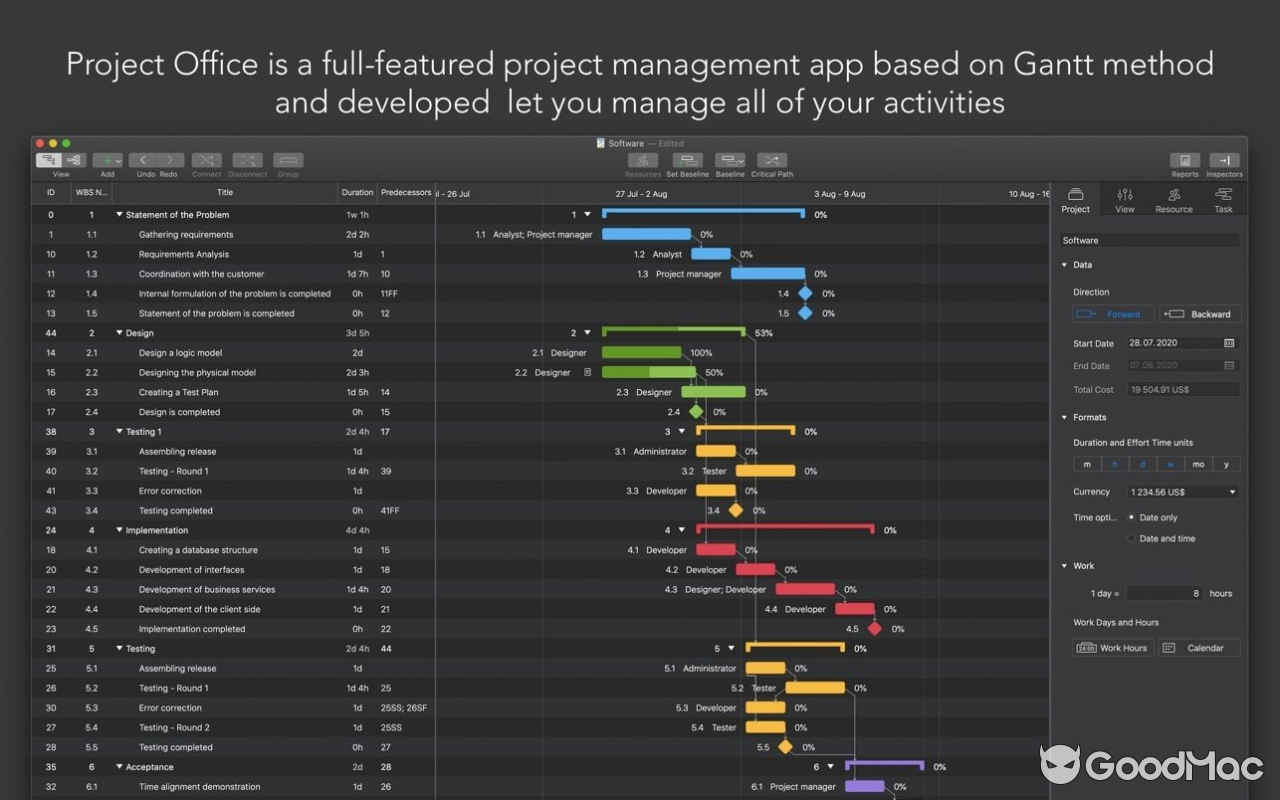Collapse the Testing 1 task group
Viewport: 1280px width, 800px height.
click(x=120, y=431)
